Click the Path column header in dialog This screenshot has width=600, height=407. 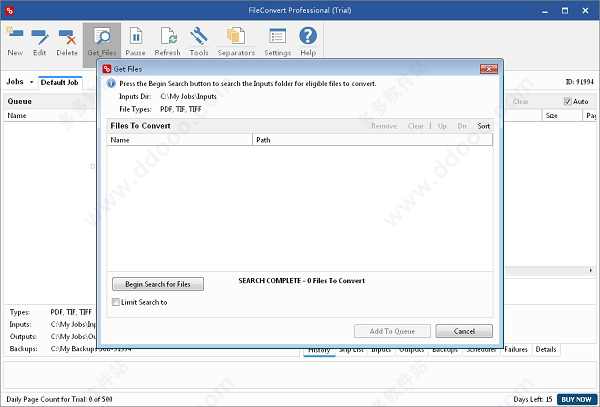coord(372,140)
